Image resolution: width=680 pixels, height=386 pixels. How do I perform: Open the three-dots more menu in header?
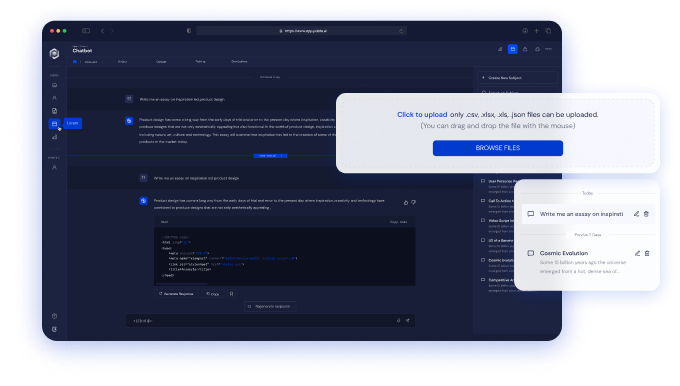pos(549,49)
